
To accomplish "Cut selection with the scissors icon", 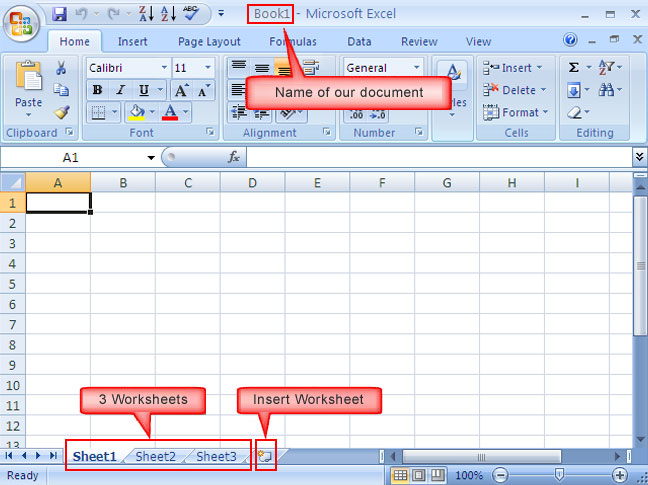I will pyautogui.click(x=61, y=68).
